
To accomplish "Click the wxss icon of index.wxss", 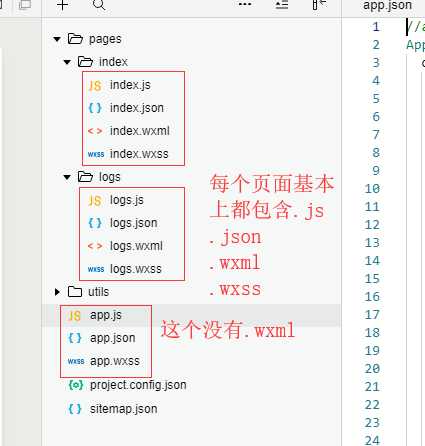I will 96,154.
